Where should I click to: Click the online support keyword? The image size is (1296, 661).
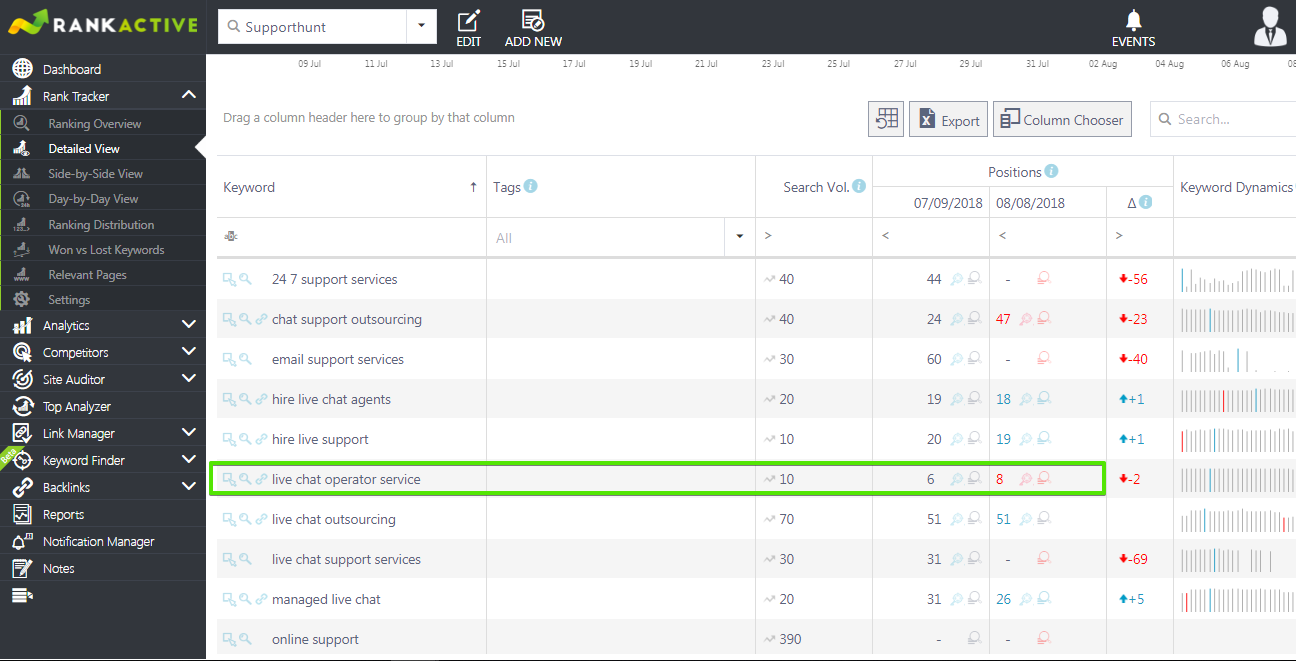coord(315,639)
